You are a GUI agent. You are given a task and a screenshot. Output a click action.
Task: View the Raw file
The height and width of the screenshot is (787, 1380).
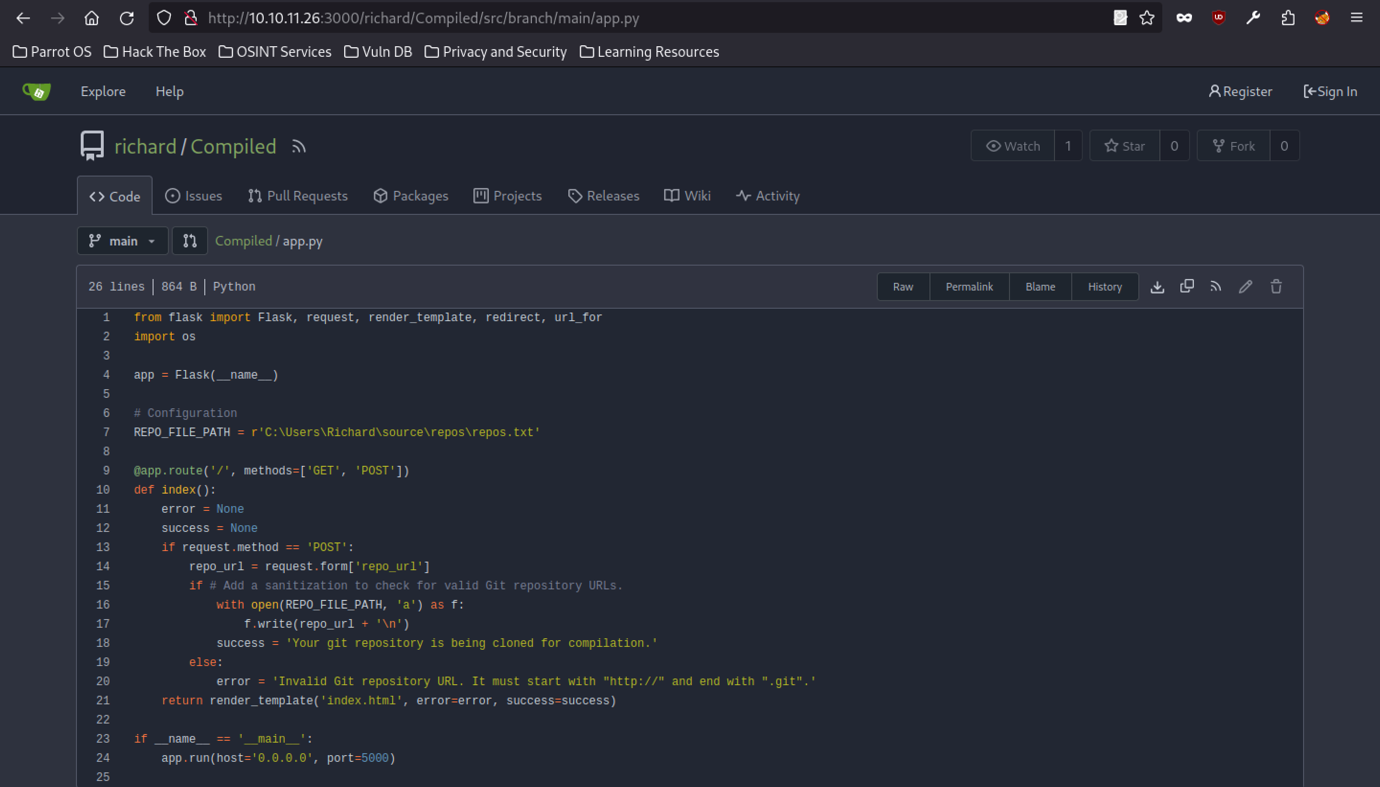click(903, 287)
